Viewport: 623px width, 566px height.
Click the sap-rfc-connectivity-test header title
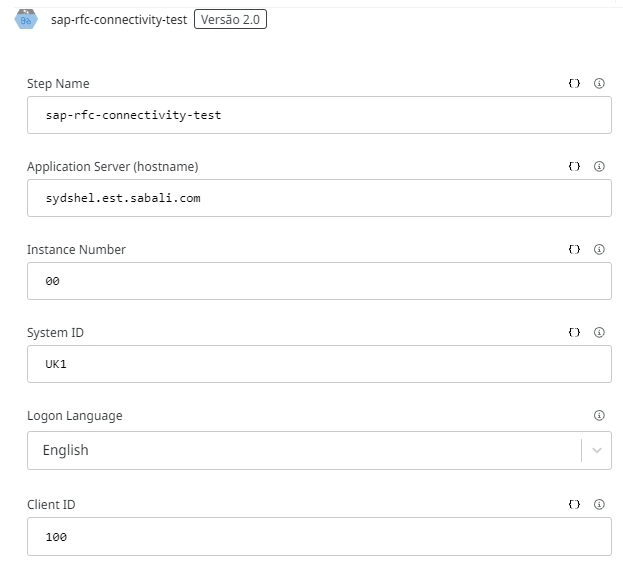tap(118, 19)
